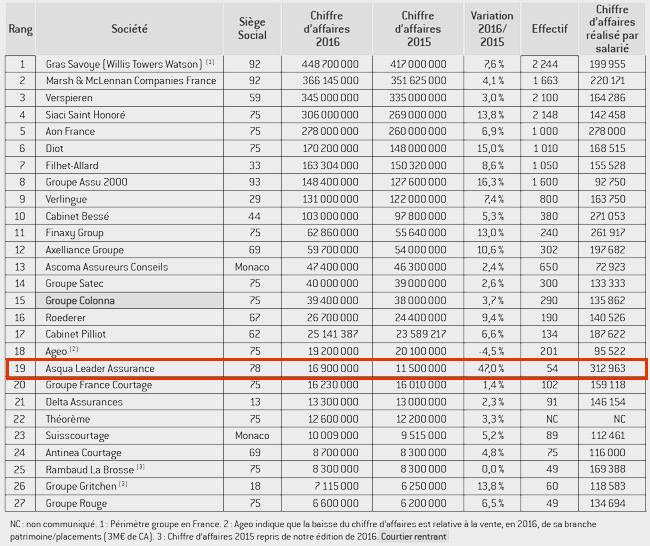Select the 'Groupe Satec' cell
The width and height of the screenshot is (650, 546).
click(129, 284)
